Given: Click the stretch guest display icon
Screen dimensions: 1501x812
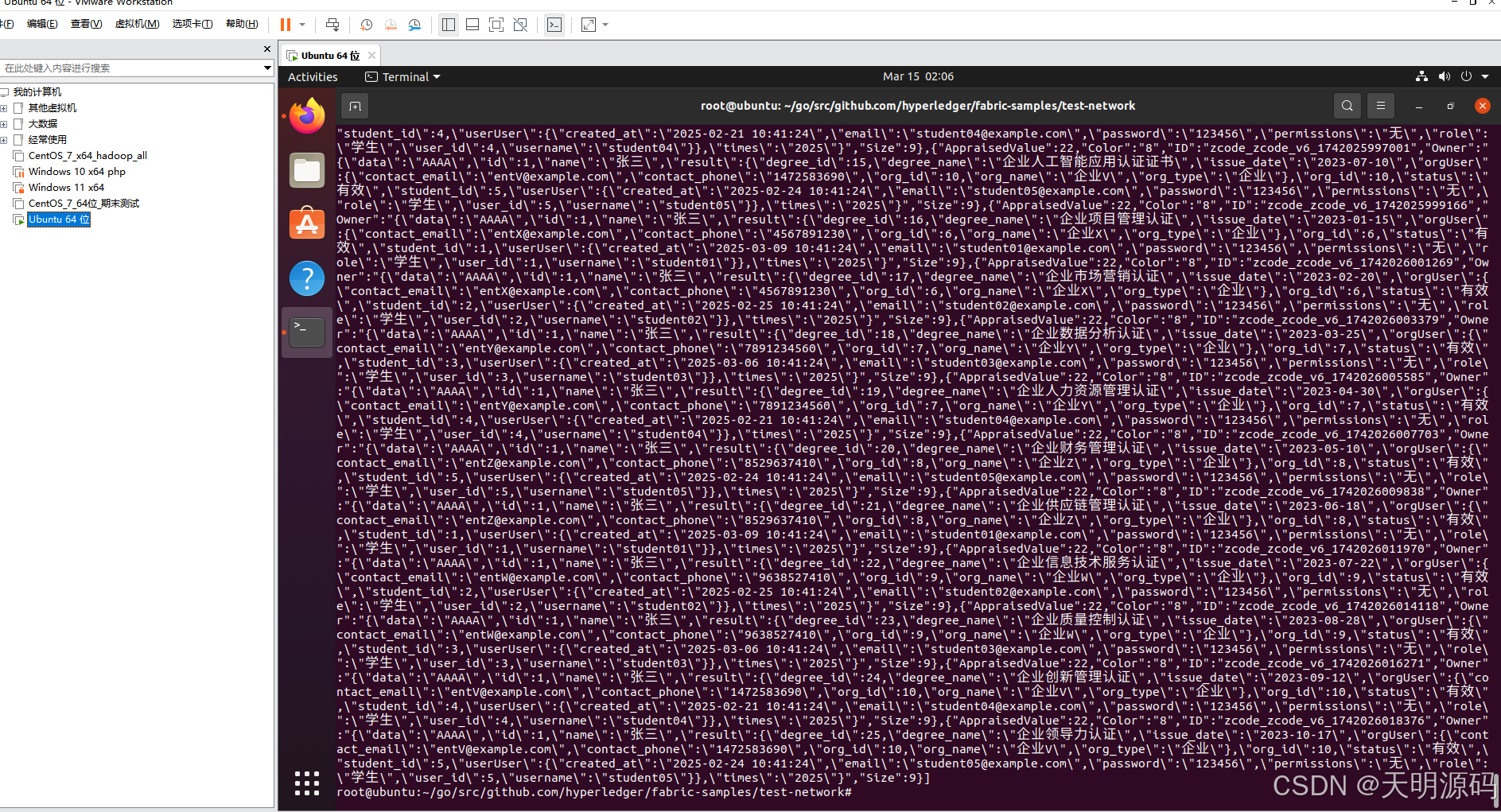Looking at the screenshot, I should tap(589, 25).
